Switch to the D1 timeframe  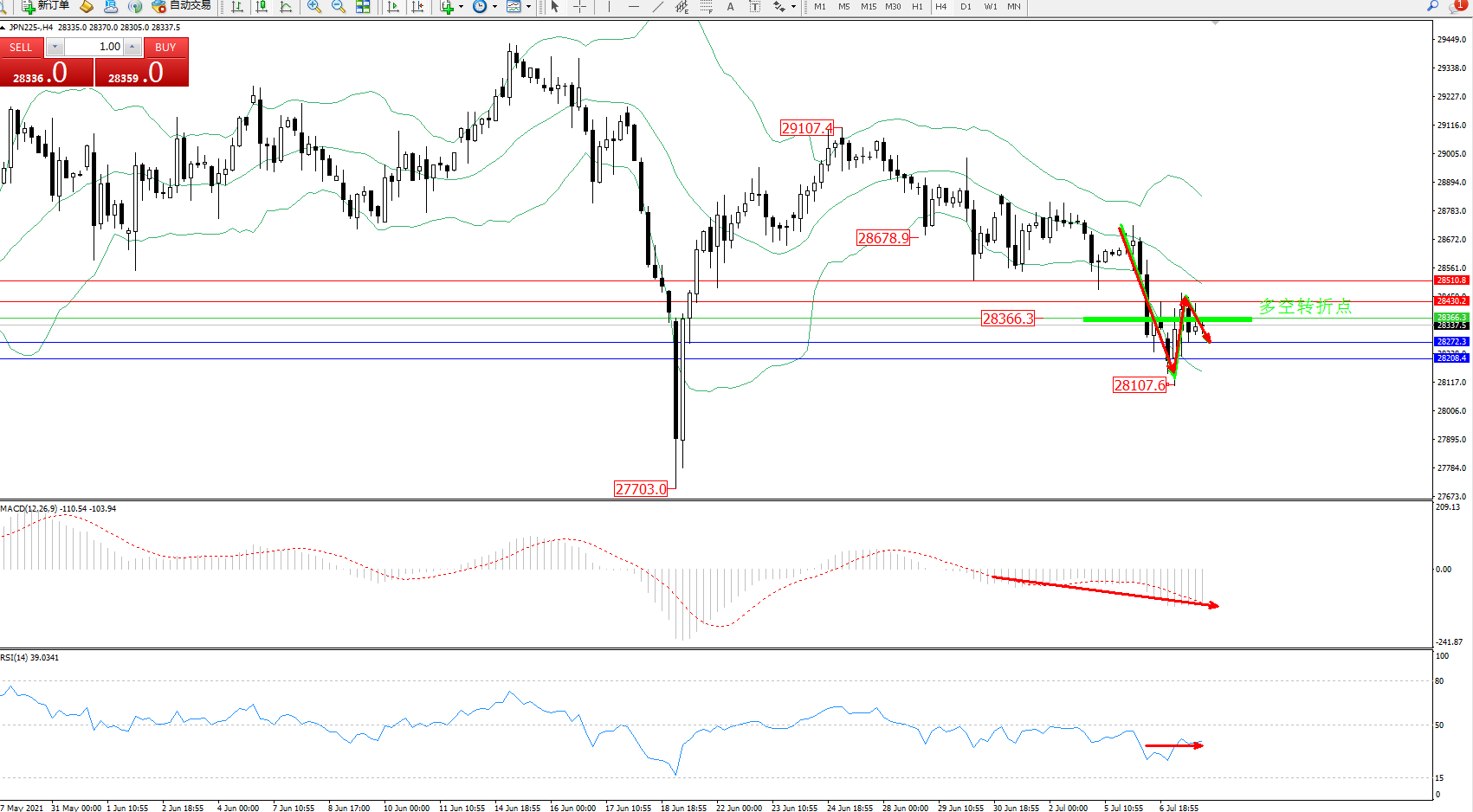click(x=966, y=7)
